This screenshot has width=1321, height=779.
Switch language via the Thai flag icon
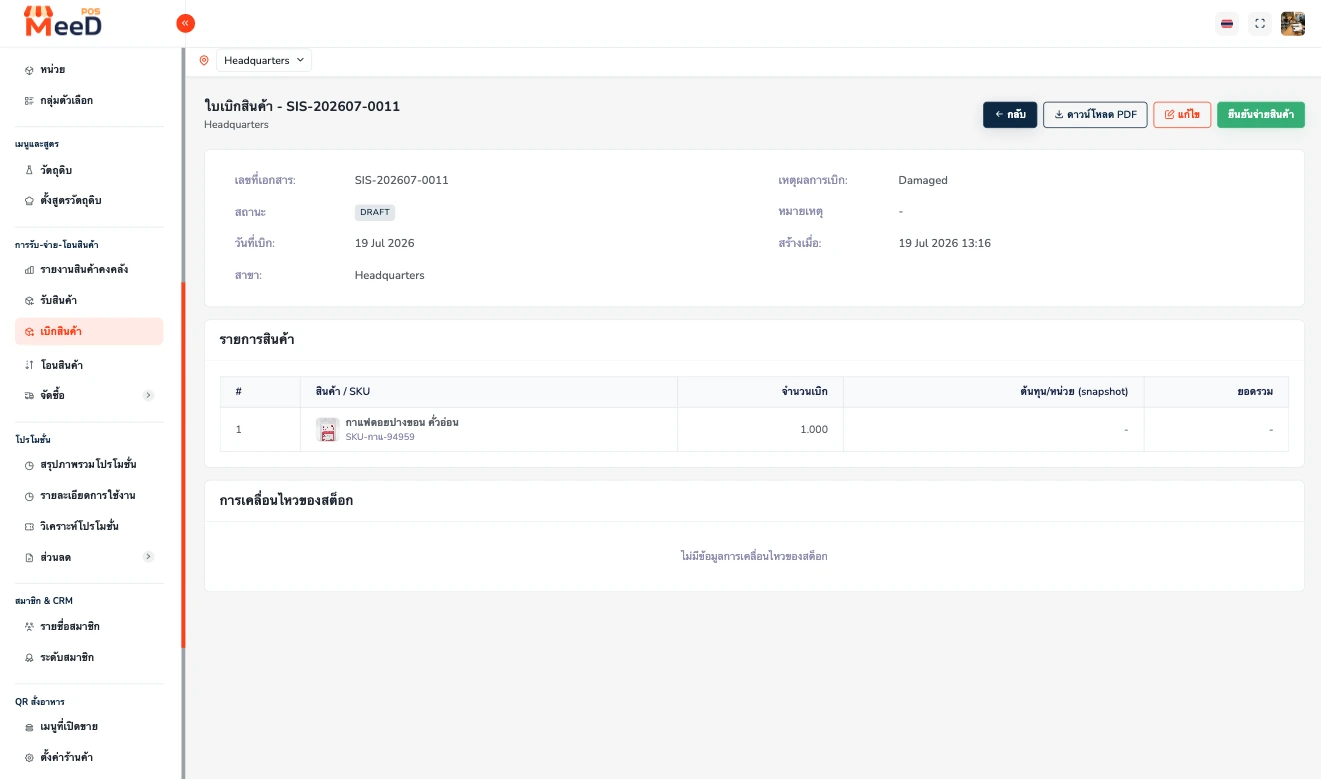(1227, 24)
